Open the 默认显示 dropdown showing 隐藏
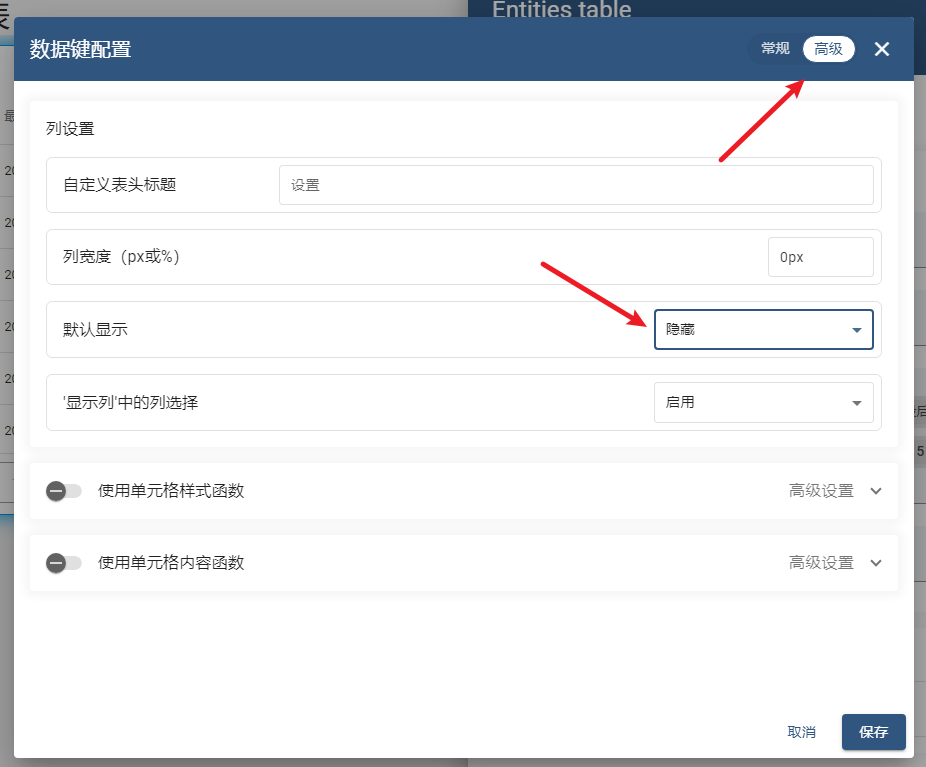 click(763, 329)
